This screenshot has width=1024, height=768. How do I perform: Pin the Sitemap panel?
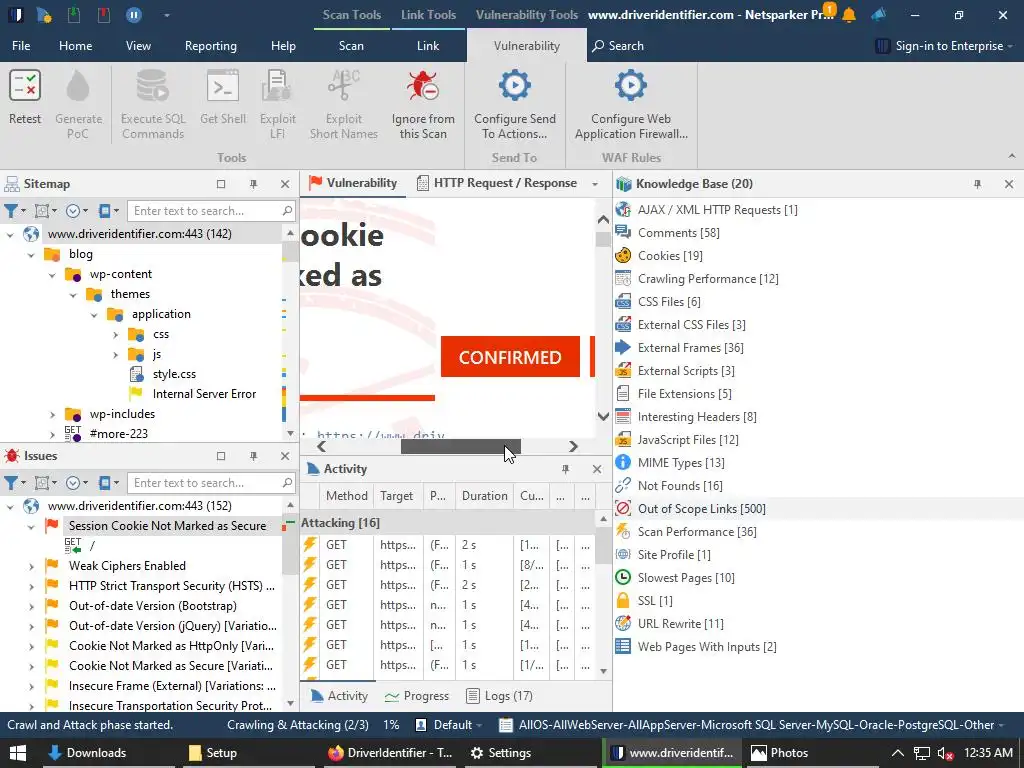tap(253, 184)
